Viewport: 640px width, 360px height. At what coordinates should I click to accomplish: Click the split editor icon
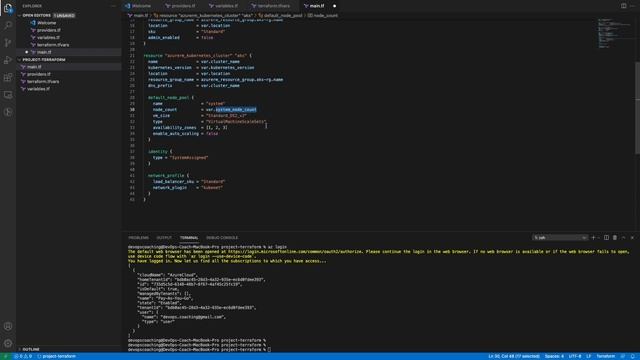pyautogui.click(x=623, y=6)
